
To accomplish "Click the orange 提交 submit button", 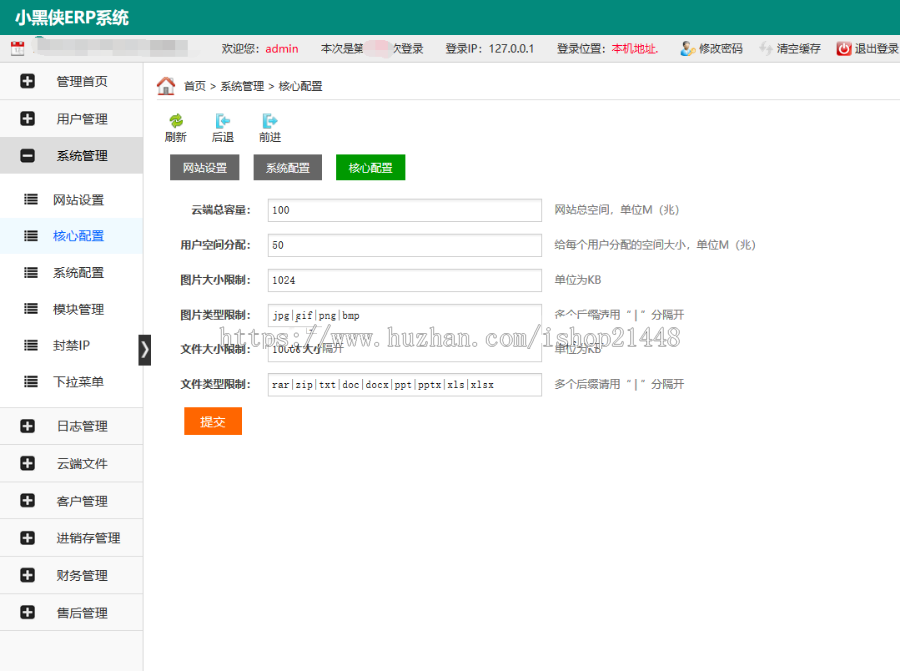I will pos(213,421).
